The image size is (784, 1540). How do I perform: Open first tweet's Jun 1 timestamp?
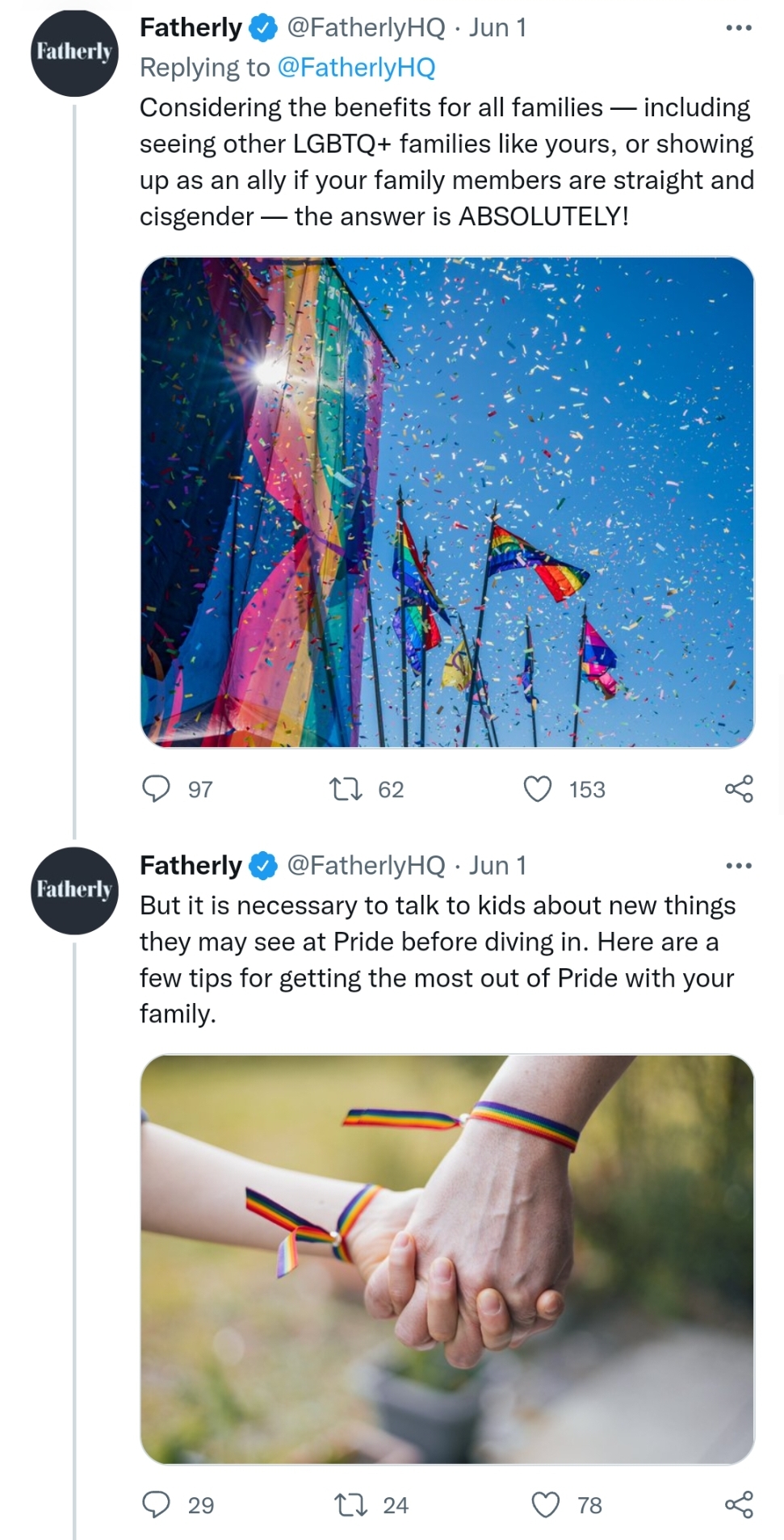point(497,27)
